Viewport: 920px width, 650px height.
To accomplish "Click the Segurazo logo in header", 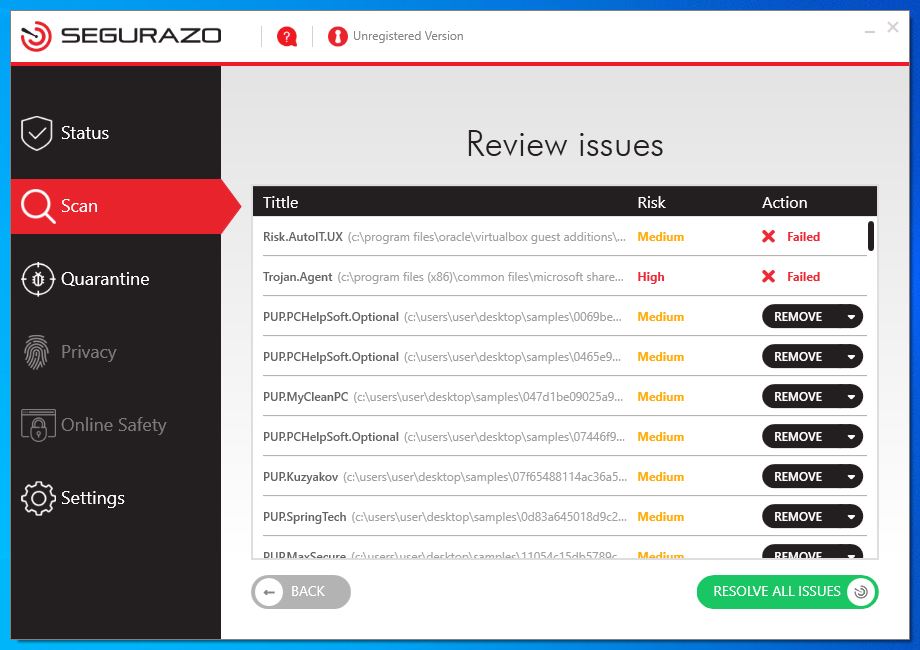I will (x=120, y=37).
